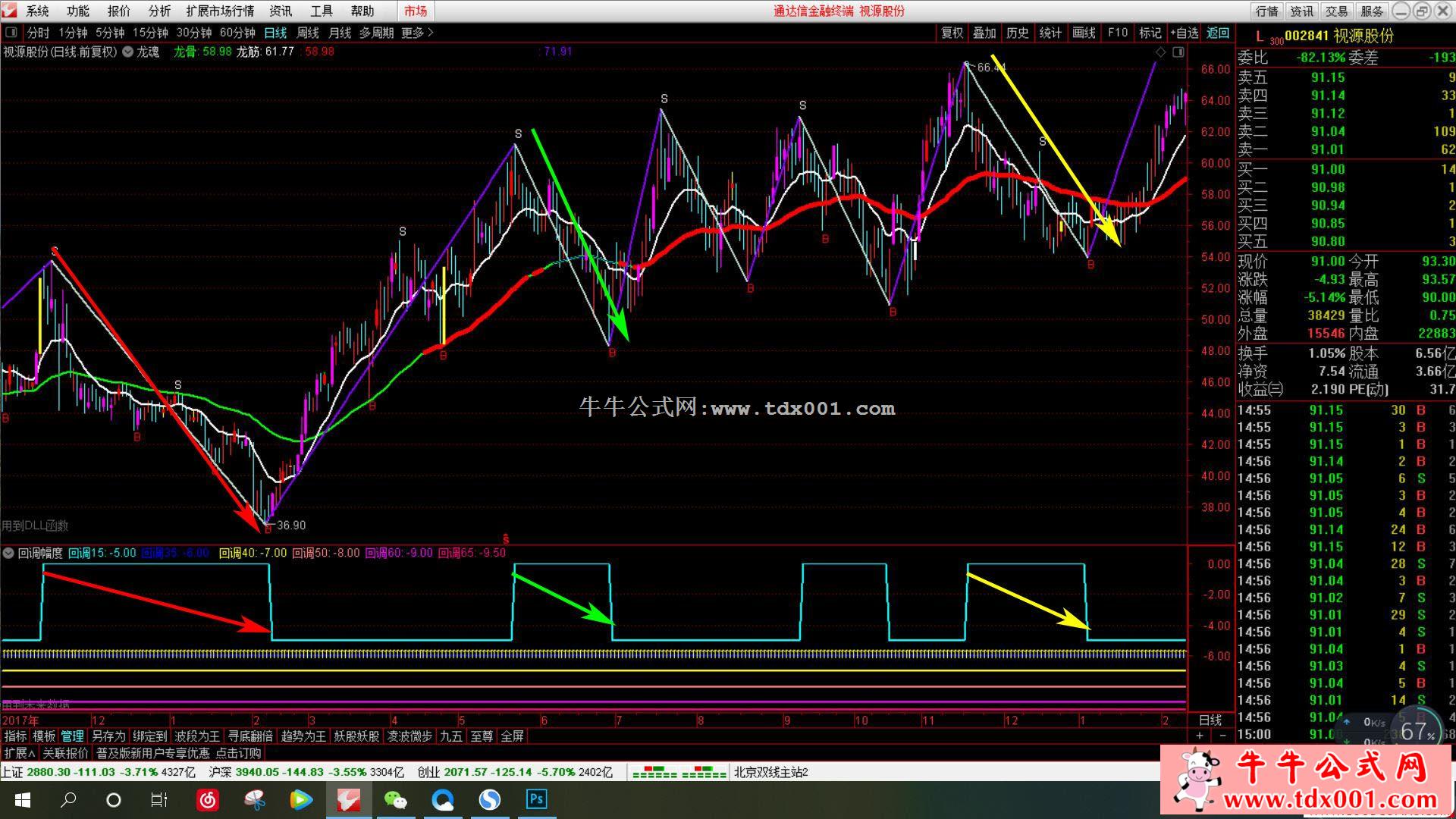Switch chart to 5分钟 period
Viewport: 1456px width, 819px height.
[110, 33]
